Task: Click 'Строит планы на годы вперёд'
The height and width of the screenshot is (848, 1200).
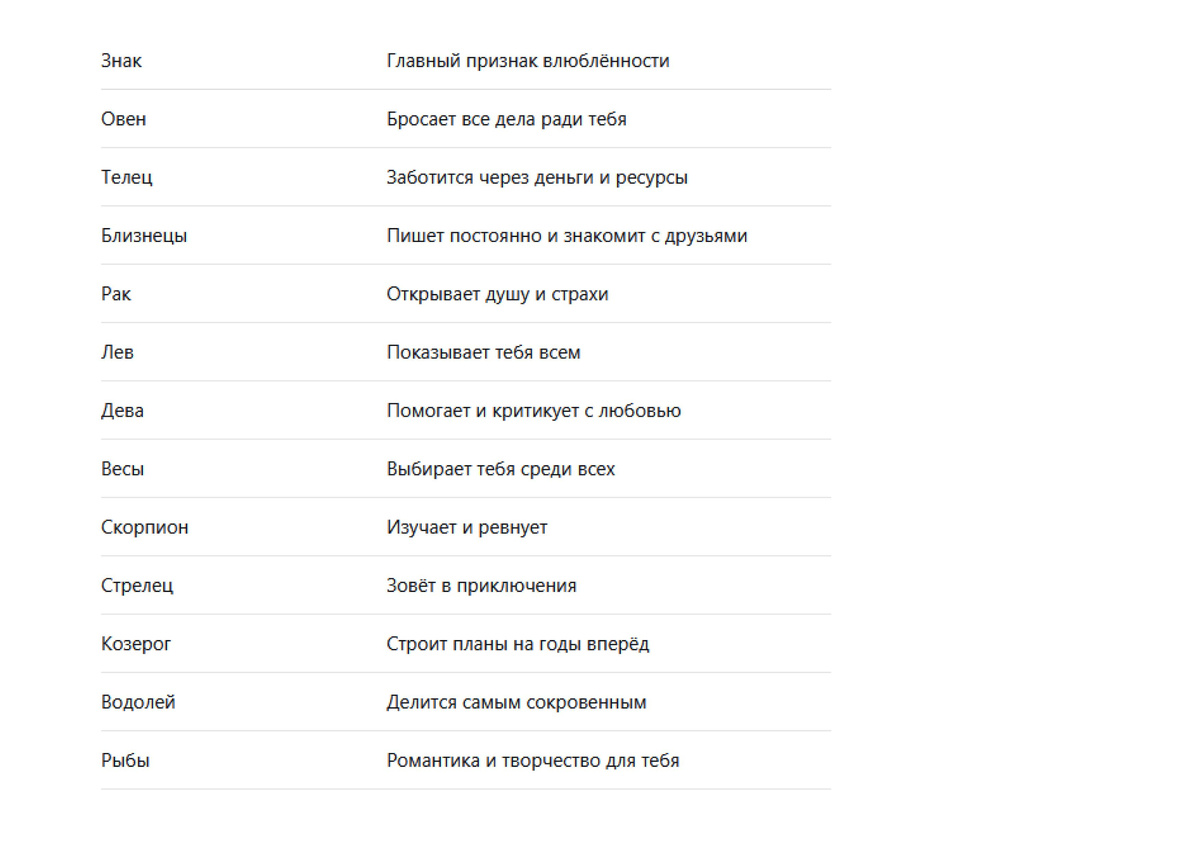Action: pos(518,644)
